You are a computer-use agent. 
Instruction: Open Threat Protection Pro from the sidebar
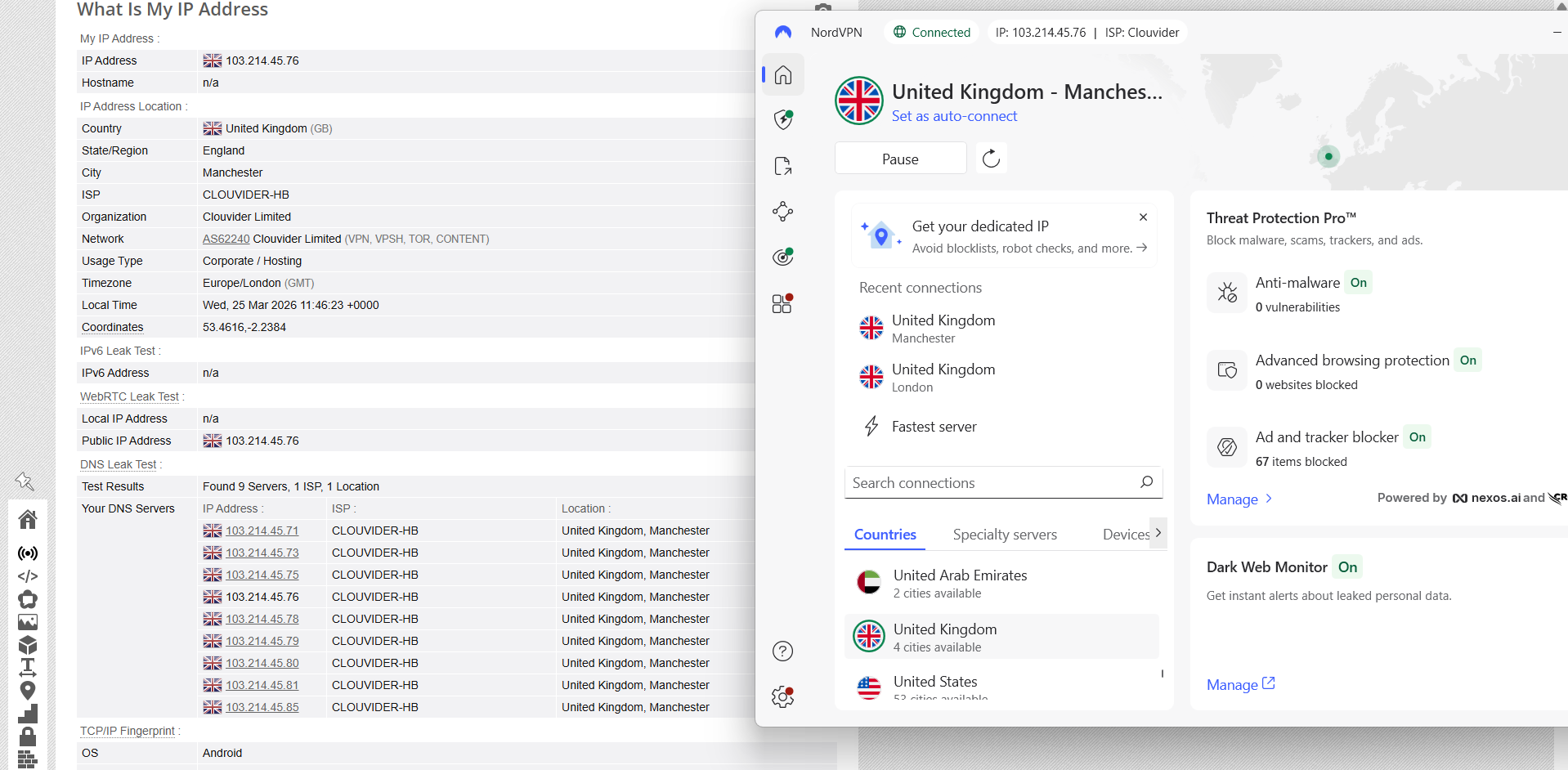[782, 119]
